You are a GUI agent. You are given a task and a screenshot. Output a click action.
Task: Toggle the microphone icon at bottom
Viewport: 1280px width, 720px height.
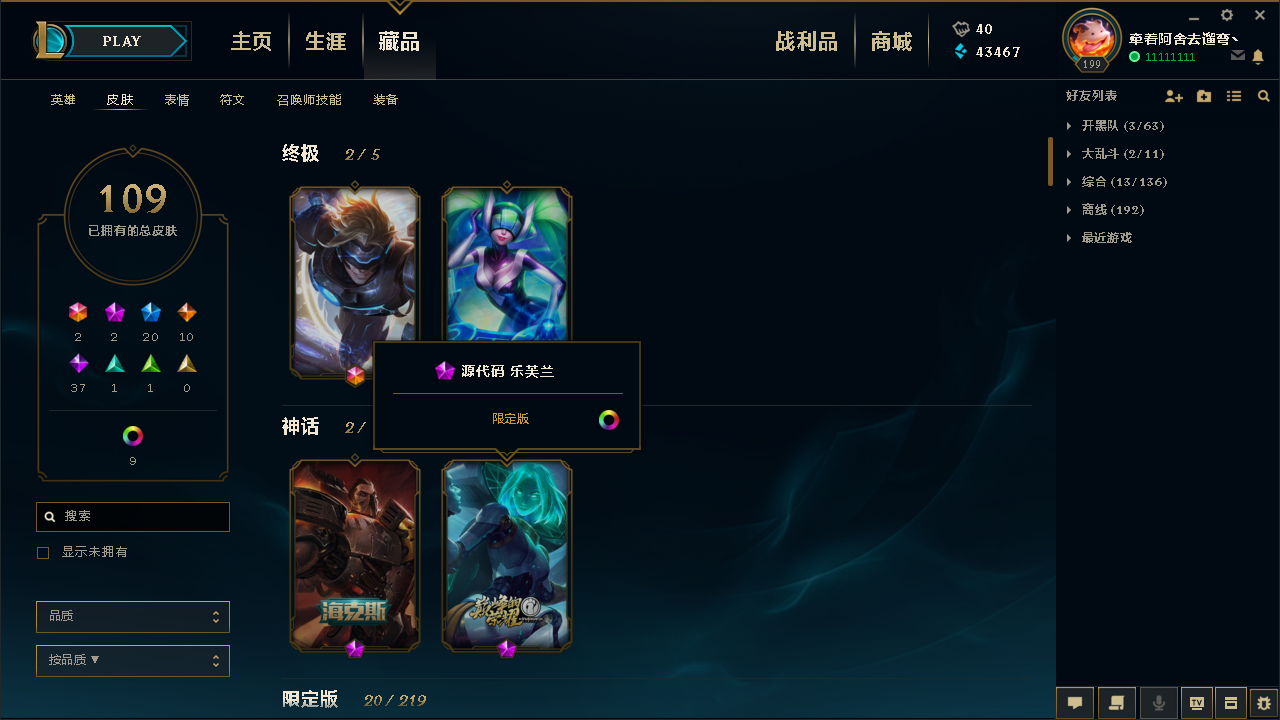1159,703
